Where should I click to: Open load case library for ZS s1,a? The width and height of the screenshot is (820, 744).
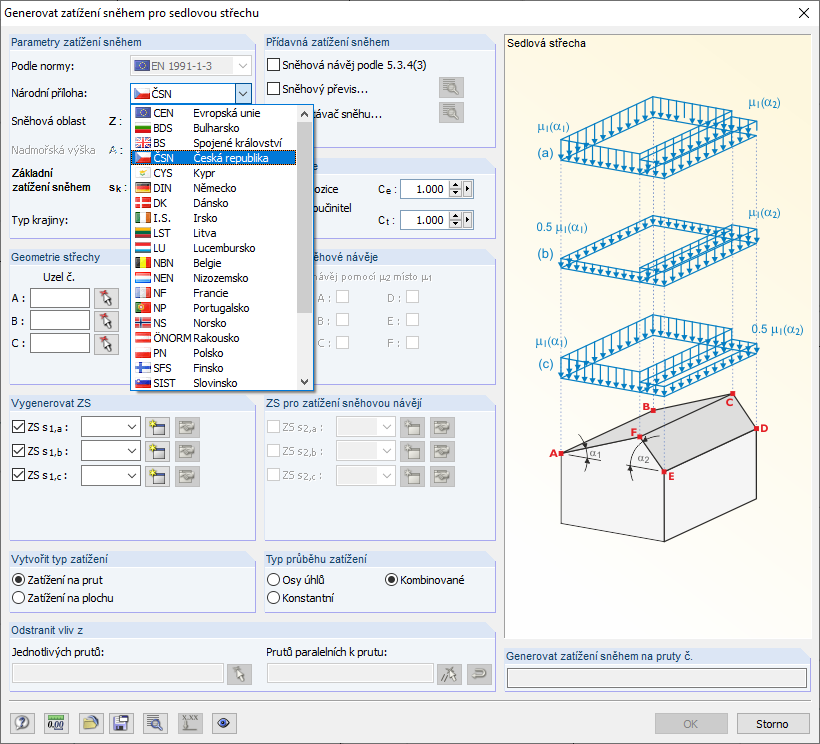[187, 428]
